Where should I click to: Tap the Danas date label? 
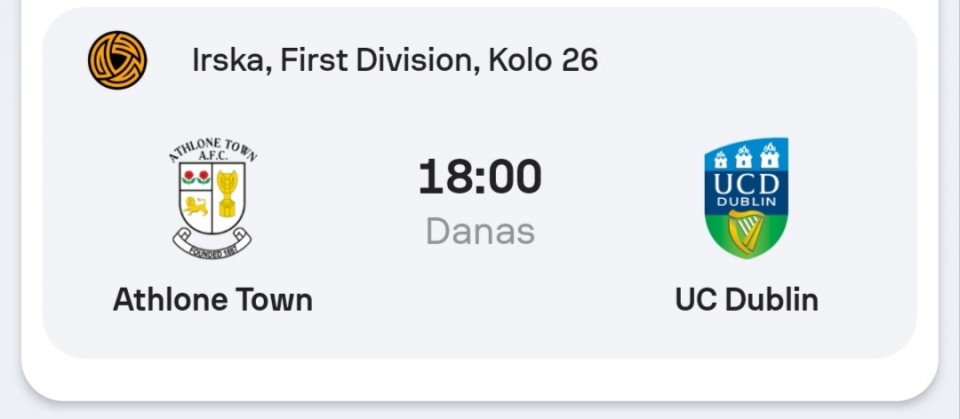click(x=480, y=232)
